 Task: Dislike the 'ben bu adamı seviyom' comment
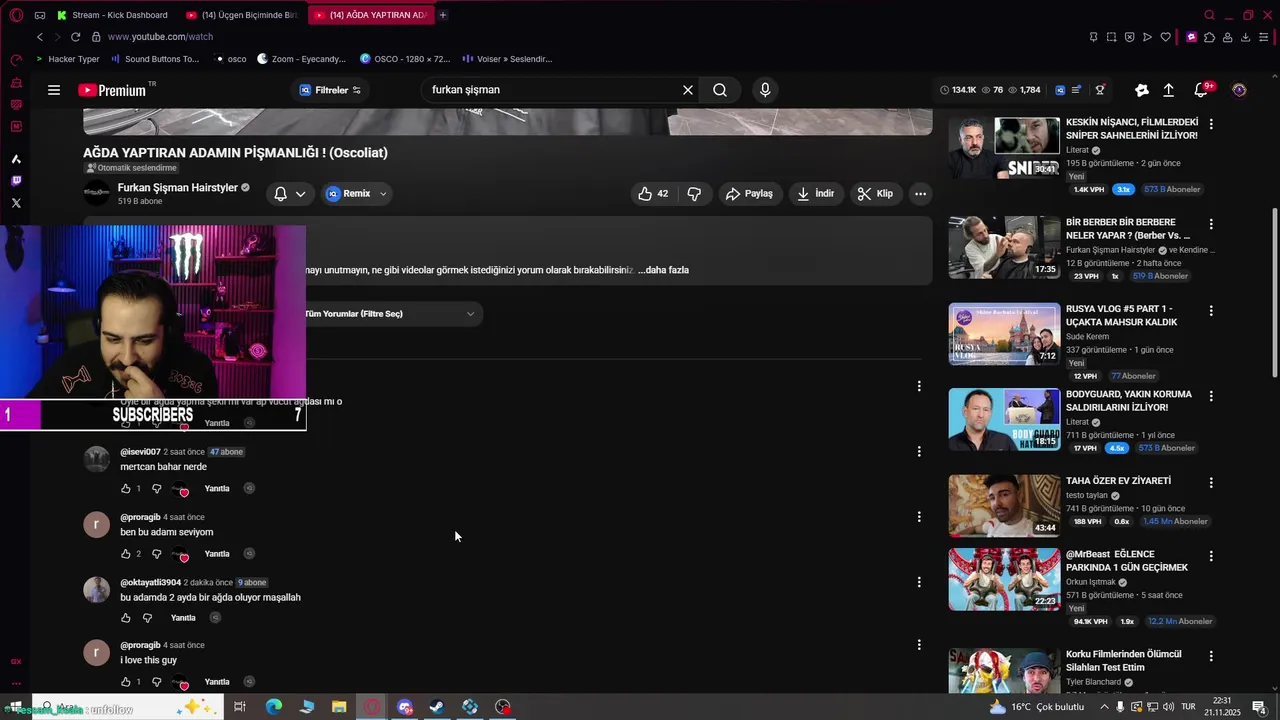(x=156, y=554)
